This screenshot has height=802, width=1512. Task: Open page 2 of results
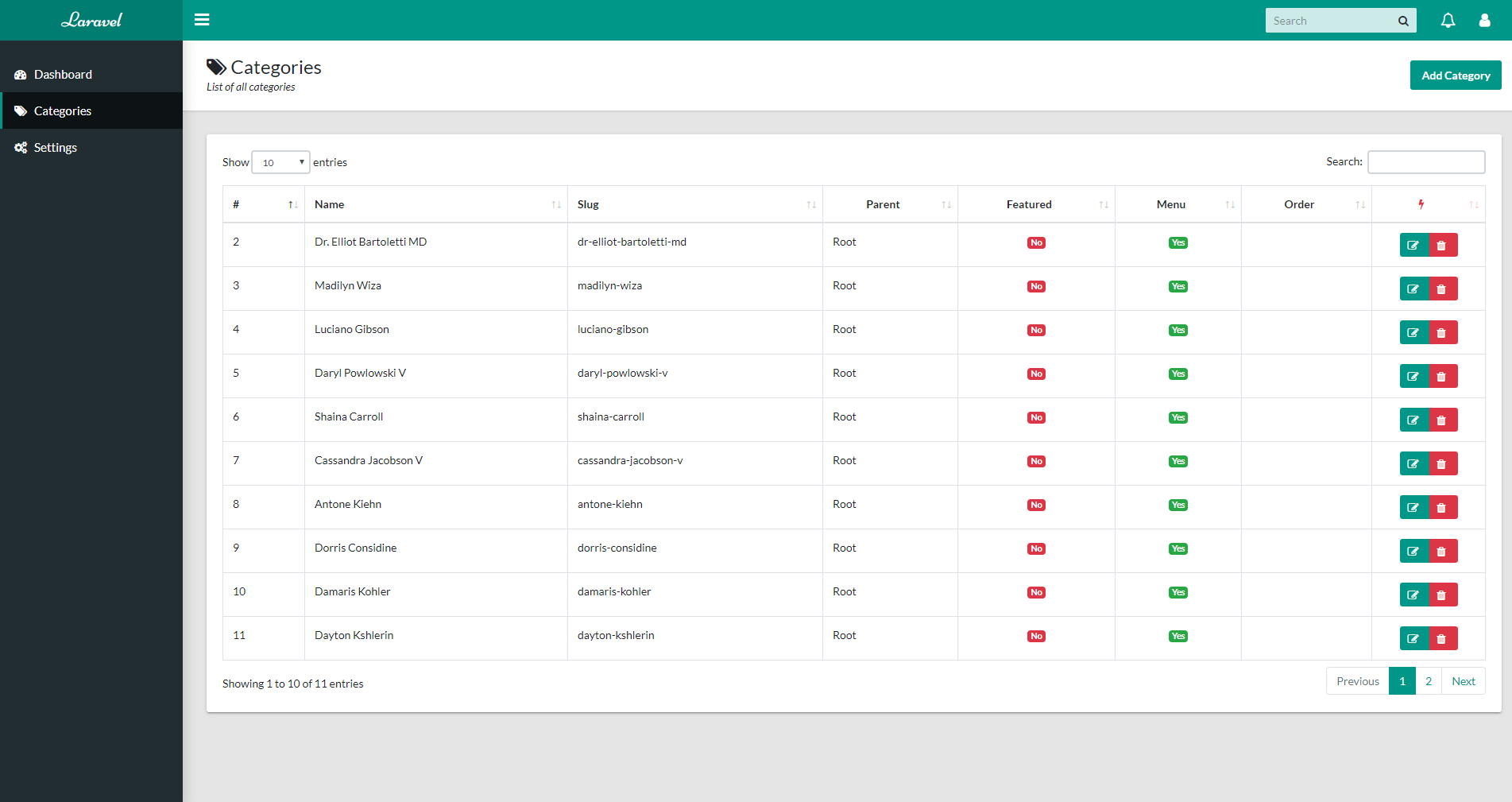pos(1428,680)
